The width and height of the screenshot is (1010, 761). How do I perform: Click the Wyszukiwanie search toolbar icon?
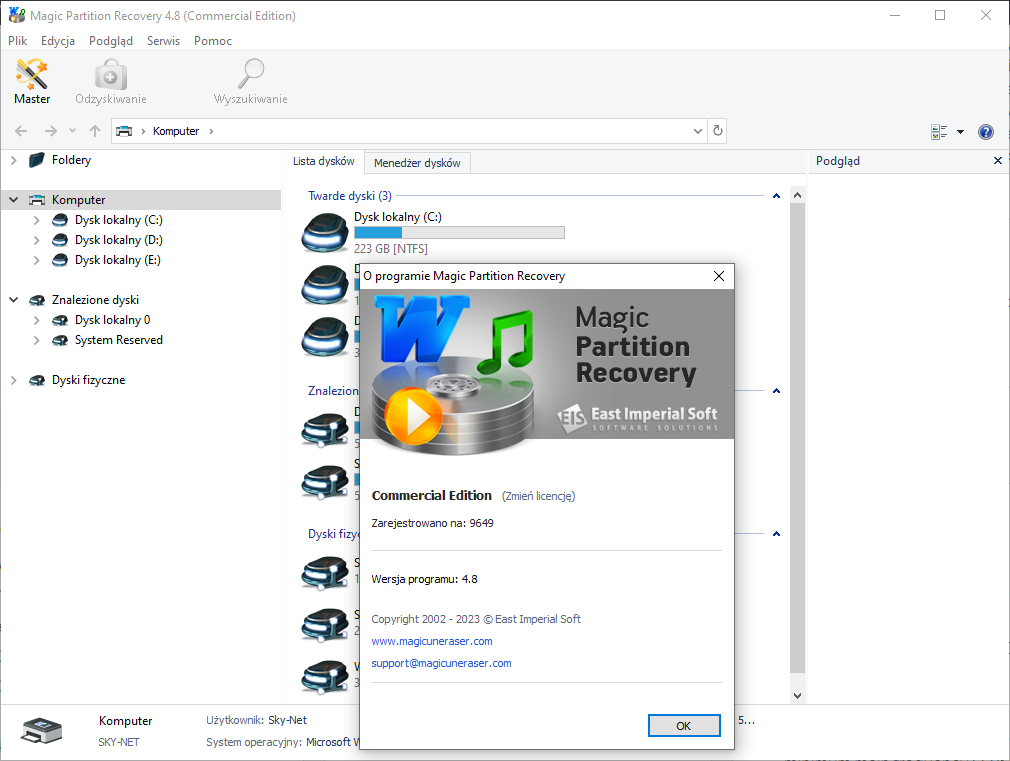pos(251,81)
